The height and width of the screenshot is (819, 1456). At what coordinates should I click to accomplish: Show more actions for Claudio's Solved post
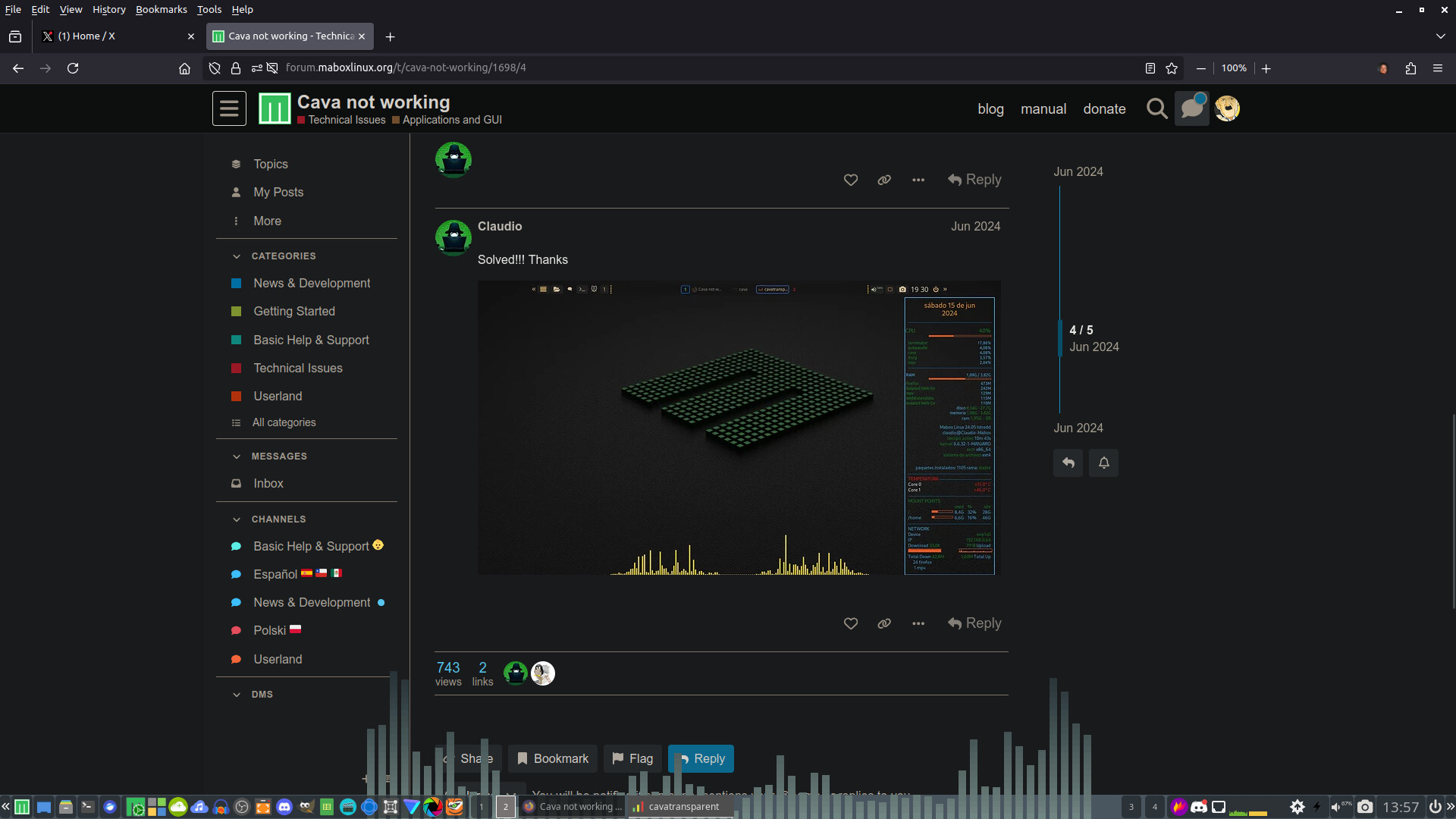(918, 623)
